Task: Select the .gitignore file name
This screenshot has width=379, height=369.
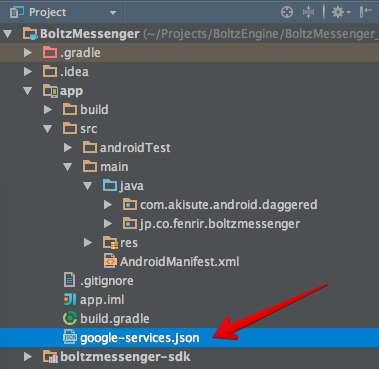Action: pos(107,281)
